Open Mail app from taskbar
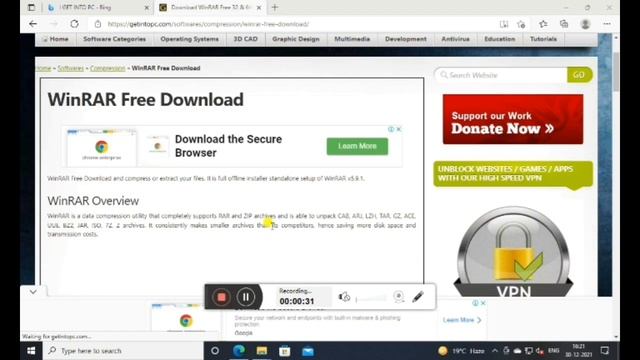The image size is (640, 360). [x=308, y=351]
